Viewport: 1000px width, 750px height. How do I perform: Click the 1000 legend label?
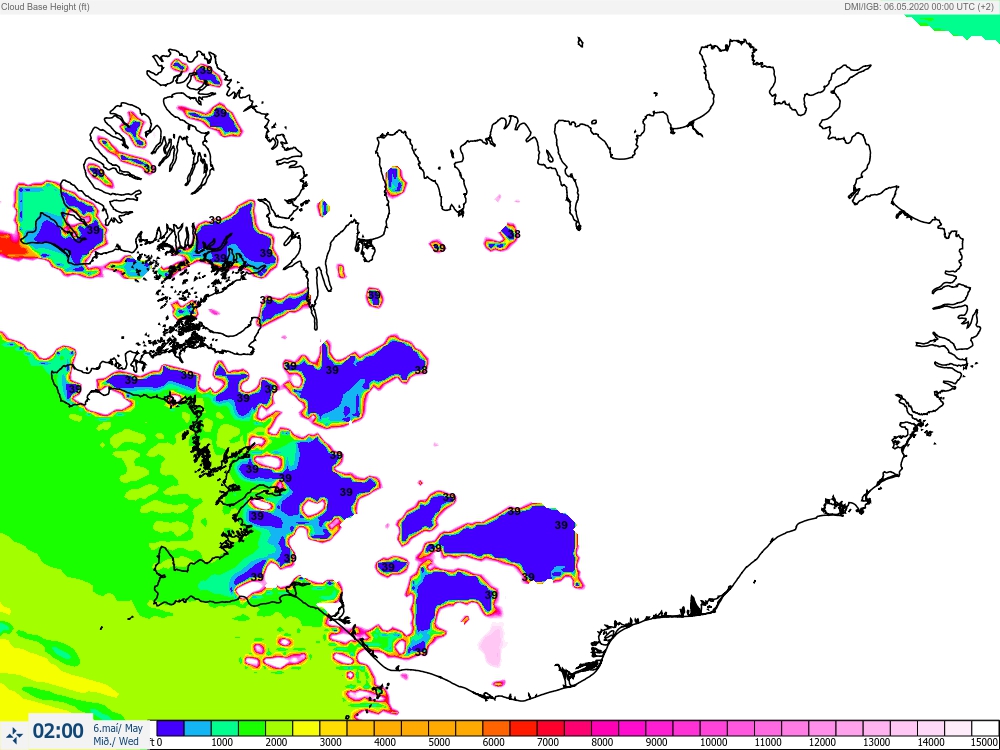[x=222, y=742]
